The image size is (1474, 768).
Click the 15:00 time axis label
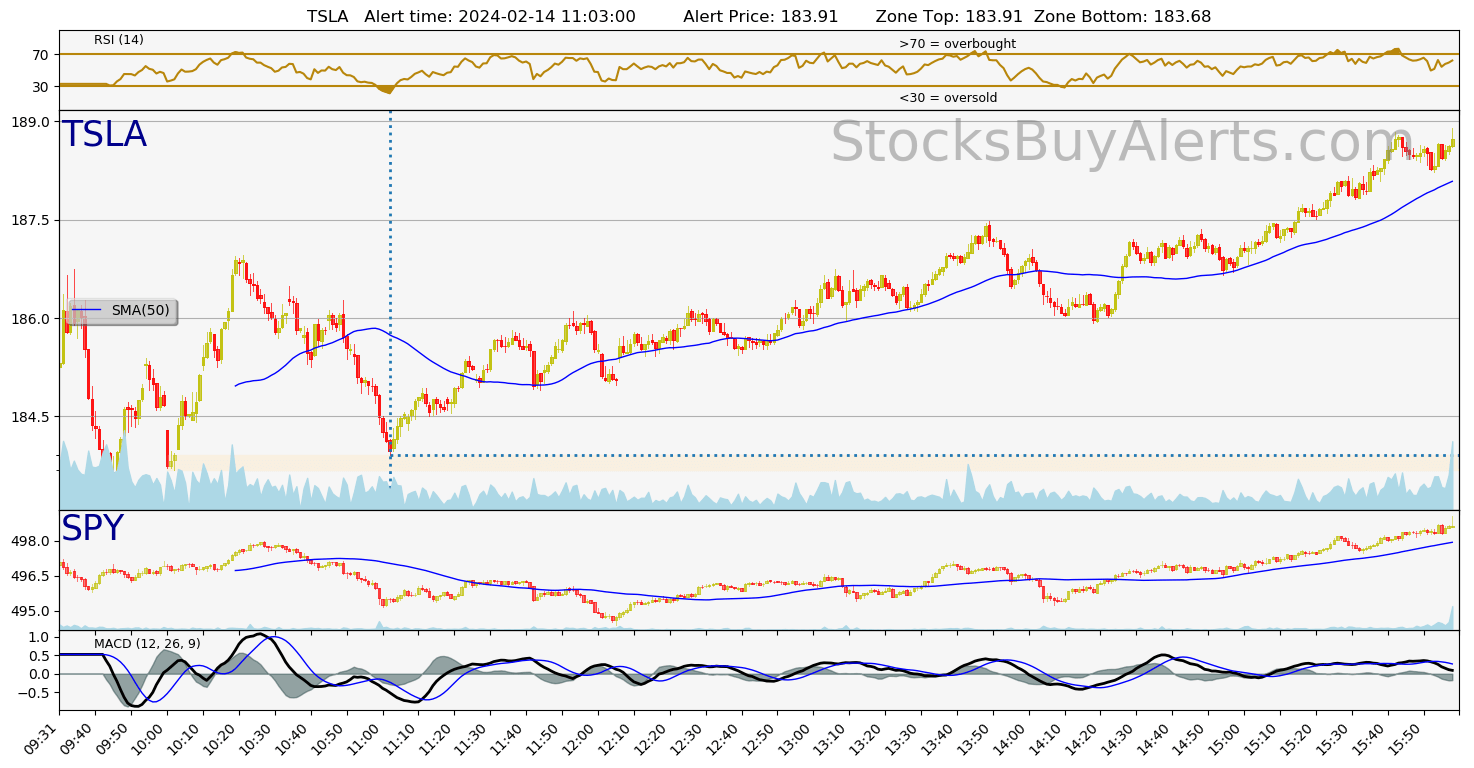1228,738
